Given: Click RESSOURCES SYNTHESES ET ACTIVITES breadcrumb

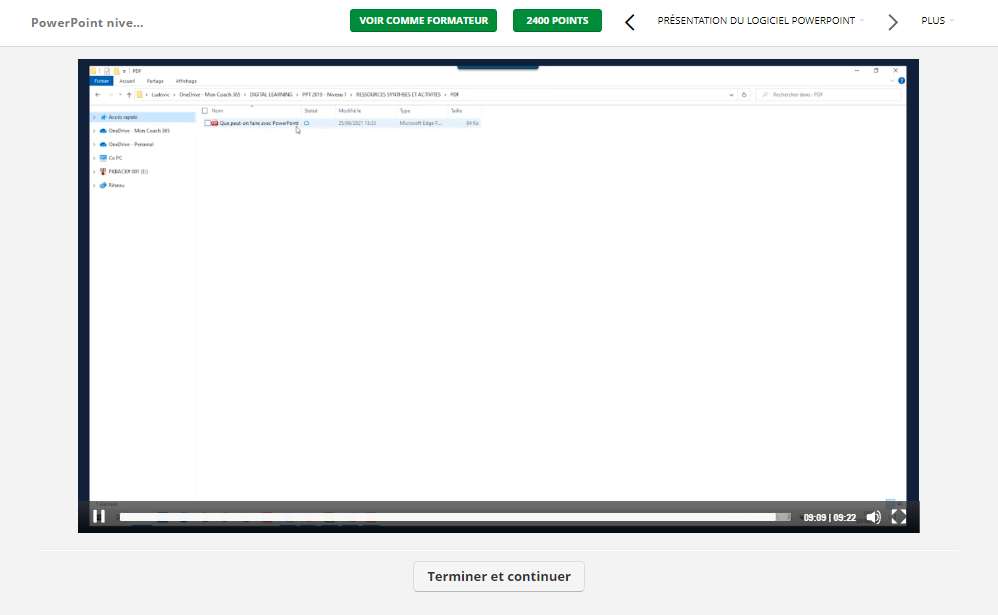Looking at the screenshot, I should click(398, 94).
